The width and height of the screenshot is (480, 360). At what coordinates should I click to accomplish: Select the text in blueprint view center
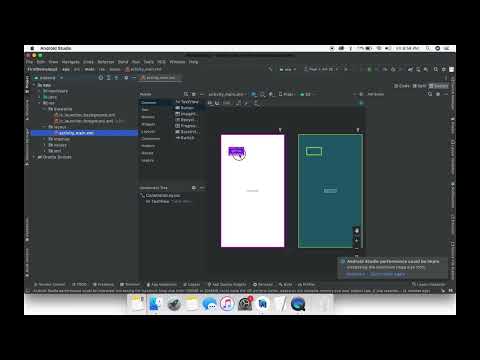point(330,191)
